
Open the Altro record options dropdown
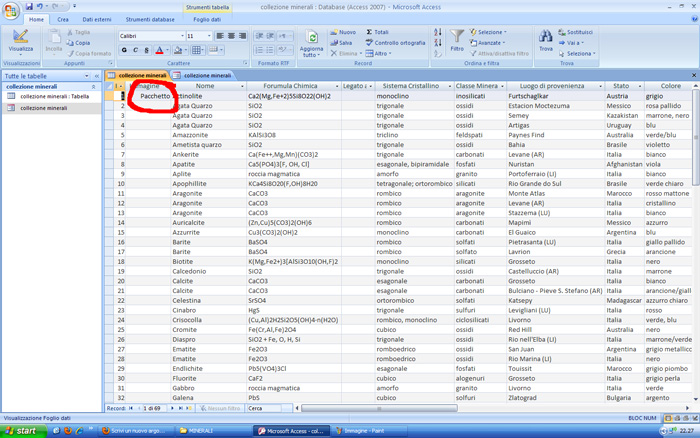[378, 54]
